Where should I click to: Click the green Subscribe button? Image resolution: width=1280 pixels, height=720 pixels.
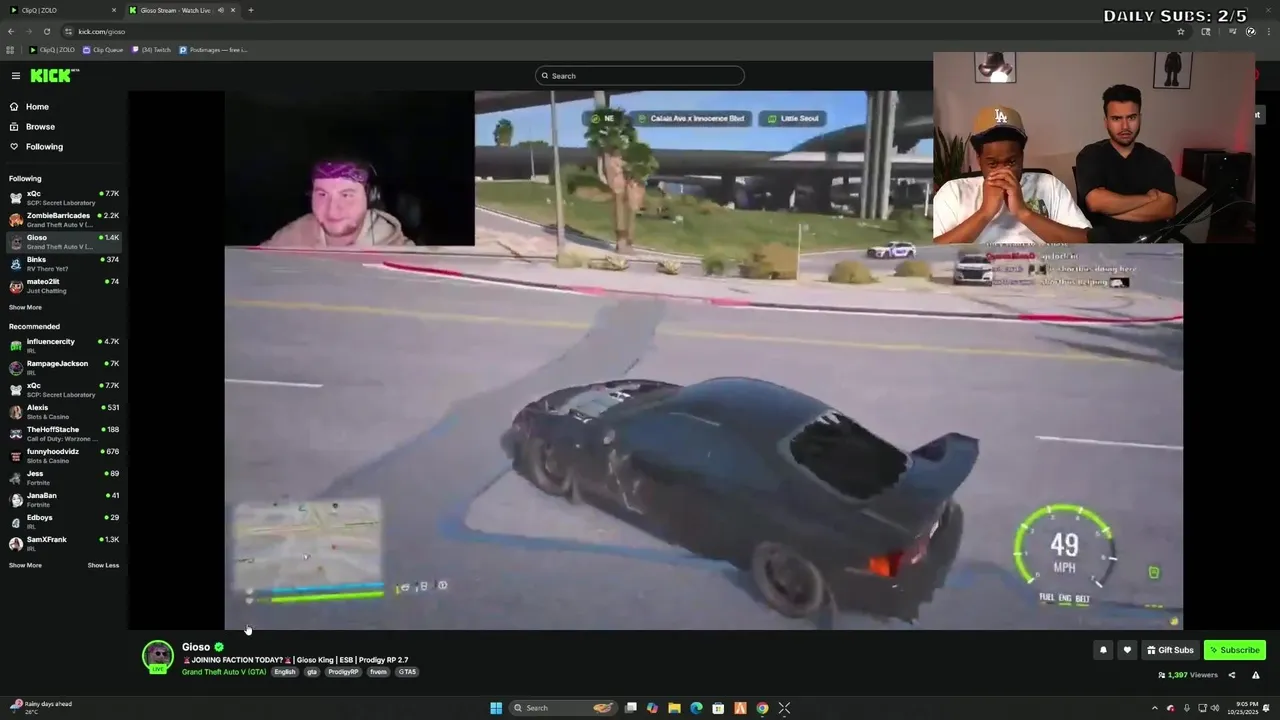click(1235, 650)
